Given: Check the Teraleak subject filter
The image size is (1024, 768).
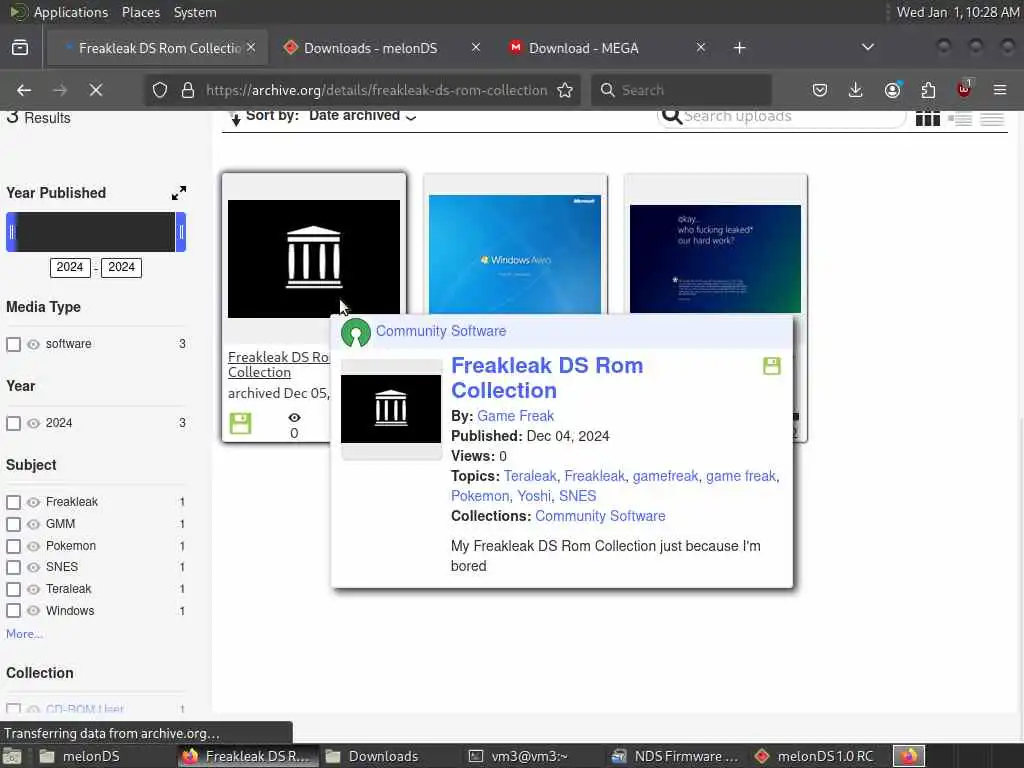Looking at the screenshot, I should coord(13,589).
